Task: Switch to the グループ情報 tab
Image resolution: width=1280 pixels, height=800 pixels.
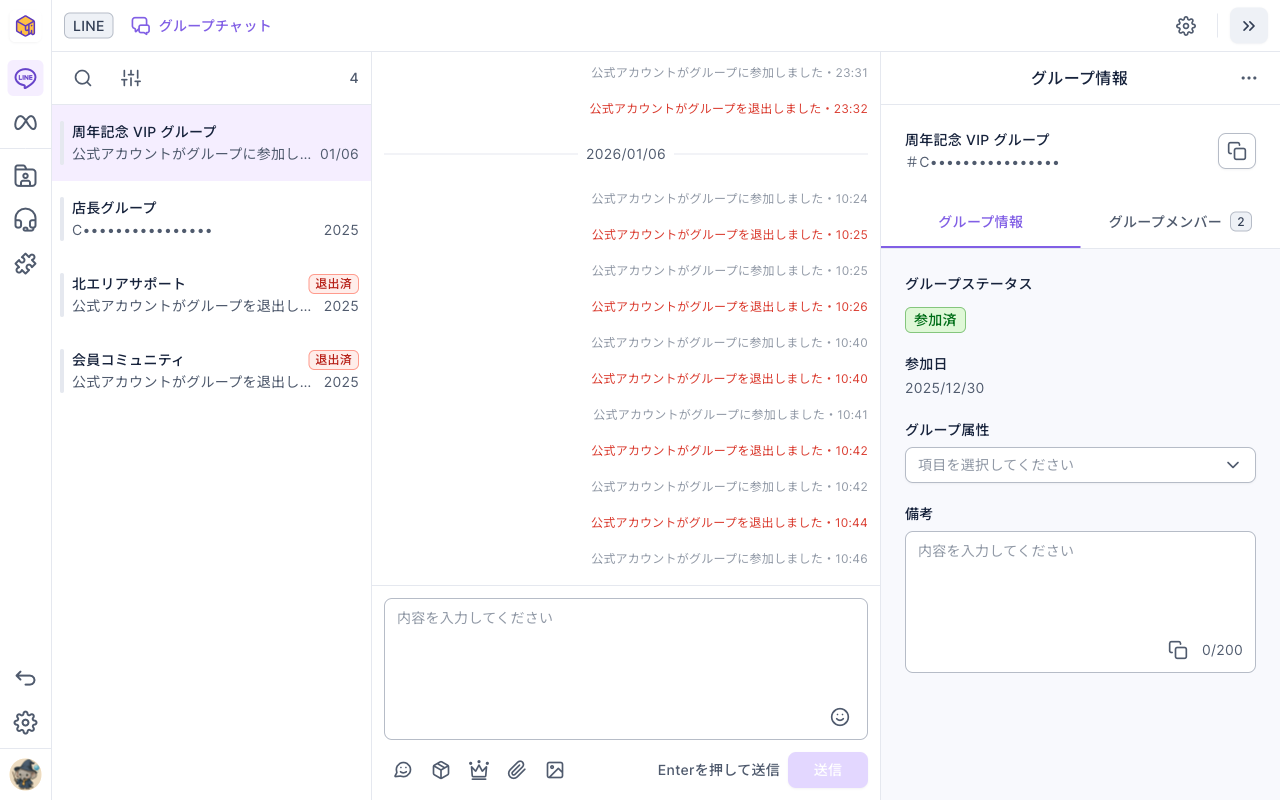Action: click(981, 222)
